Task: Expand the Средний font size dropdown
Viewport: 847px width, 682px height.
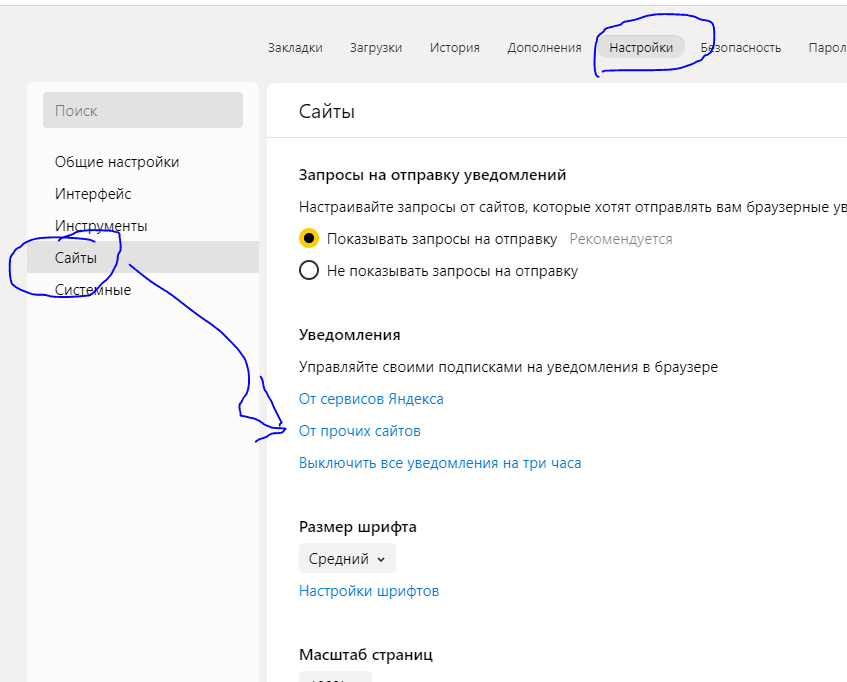Action: point(347,559)
